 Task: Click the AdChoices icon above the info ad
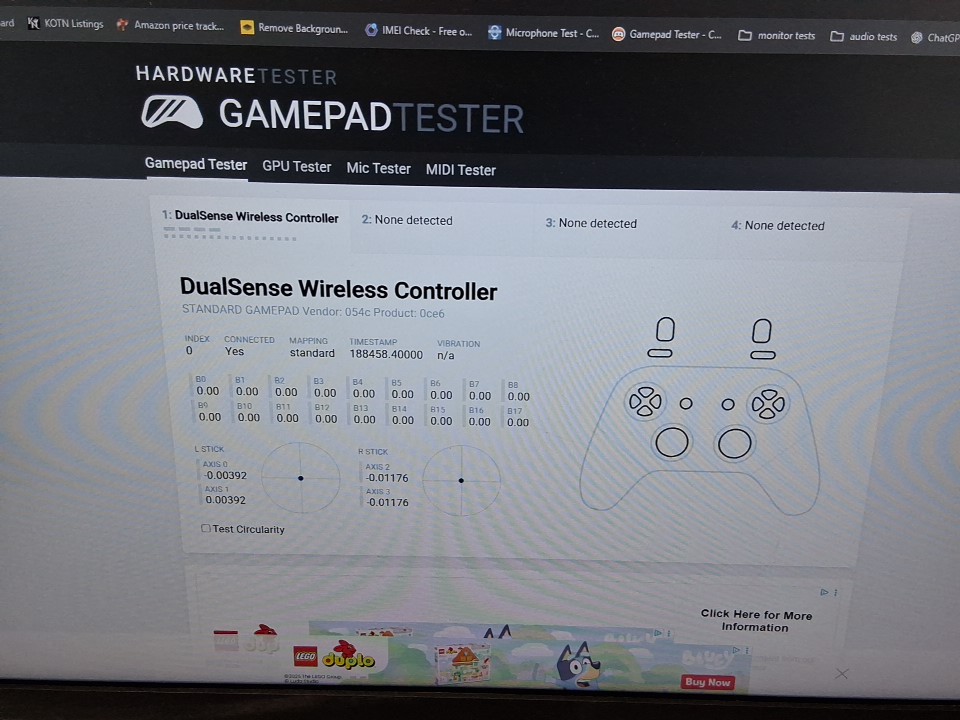click(824, 592)
